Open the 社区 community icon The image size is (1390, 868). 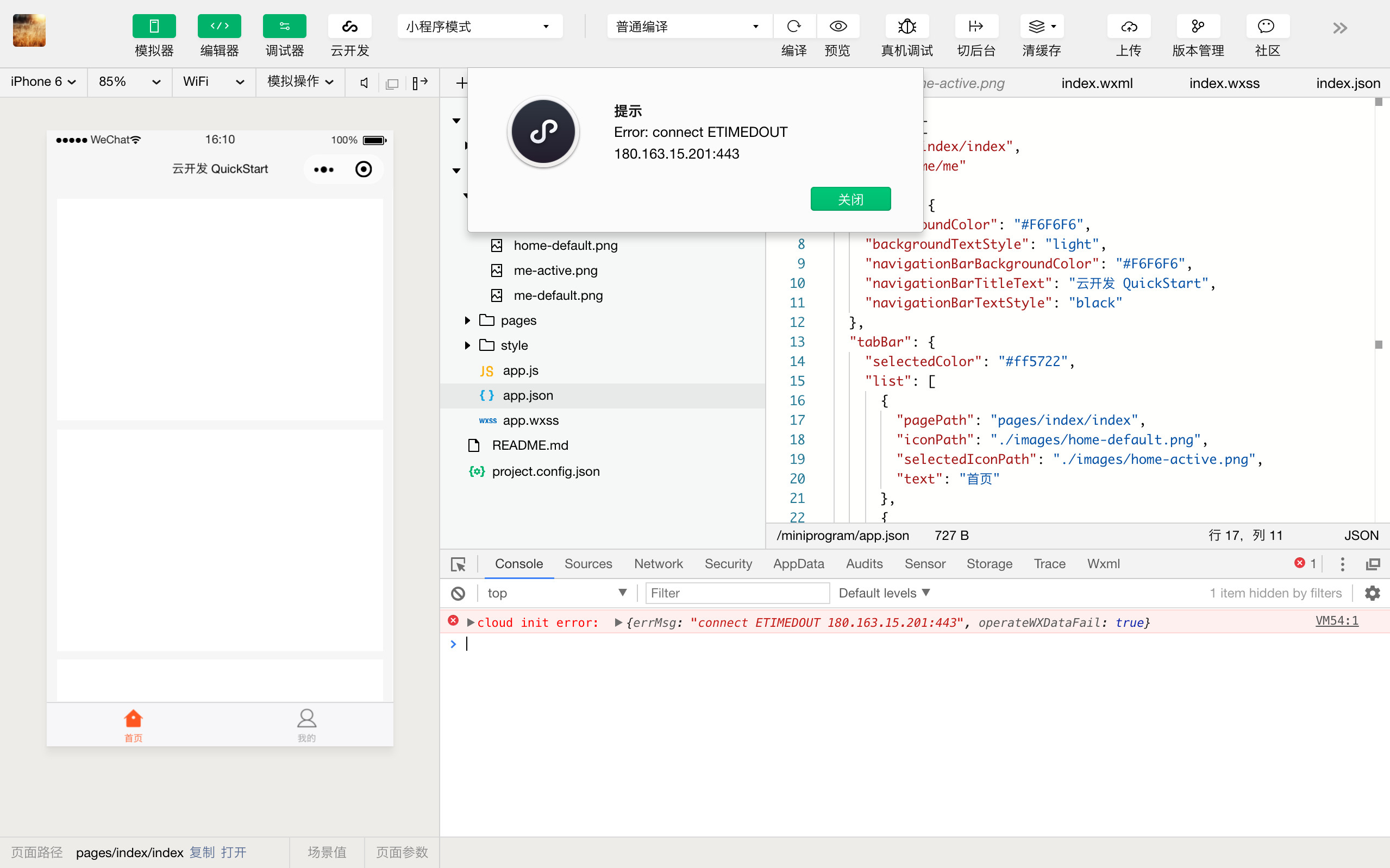click(1267, 27)
